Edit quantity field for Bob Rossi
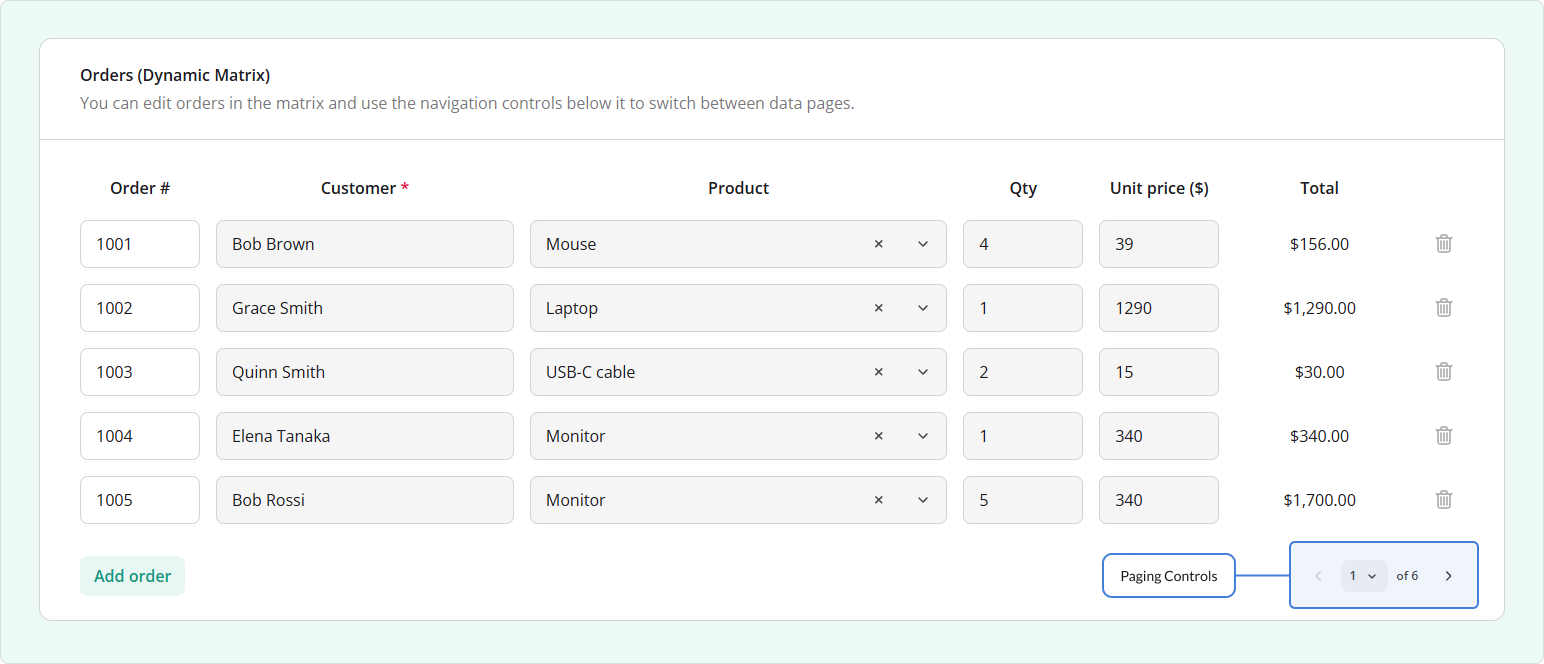This screenshot has height=664, width=1544. point(1023,500)
